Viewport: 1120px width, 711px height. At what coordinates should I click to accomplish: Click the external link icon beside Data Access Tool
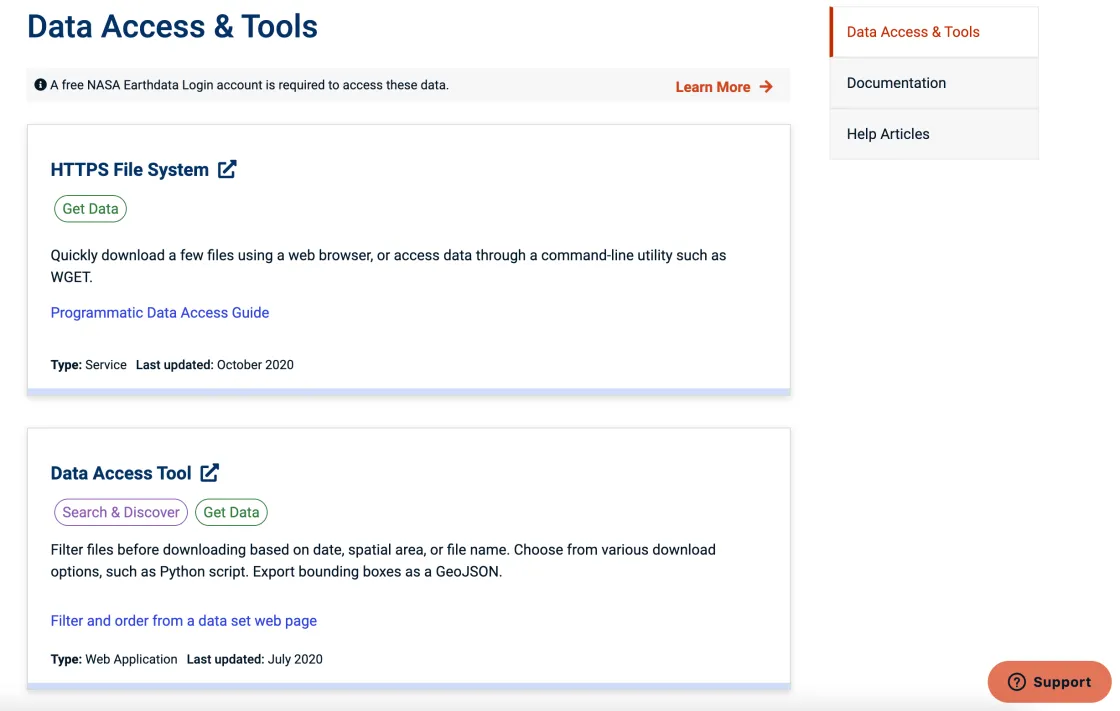pos(209,472)
